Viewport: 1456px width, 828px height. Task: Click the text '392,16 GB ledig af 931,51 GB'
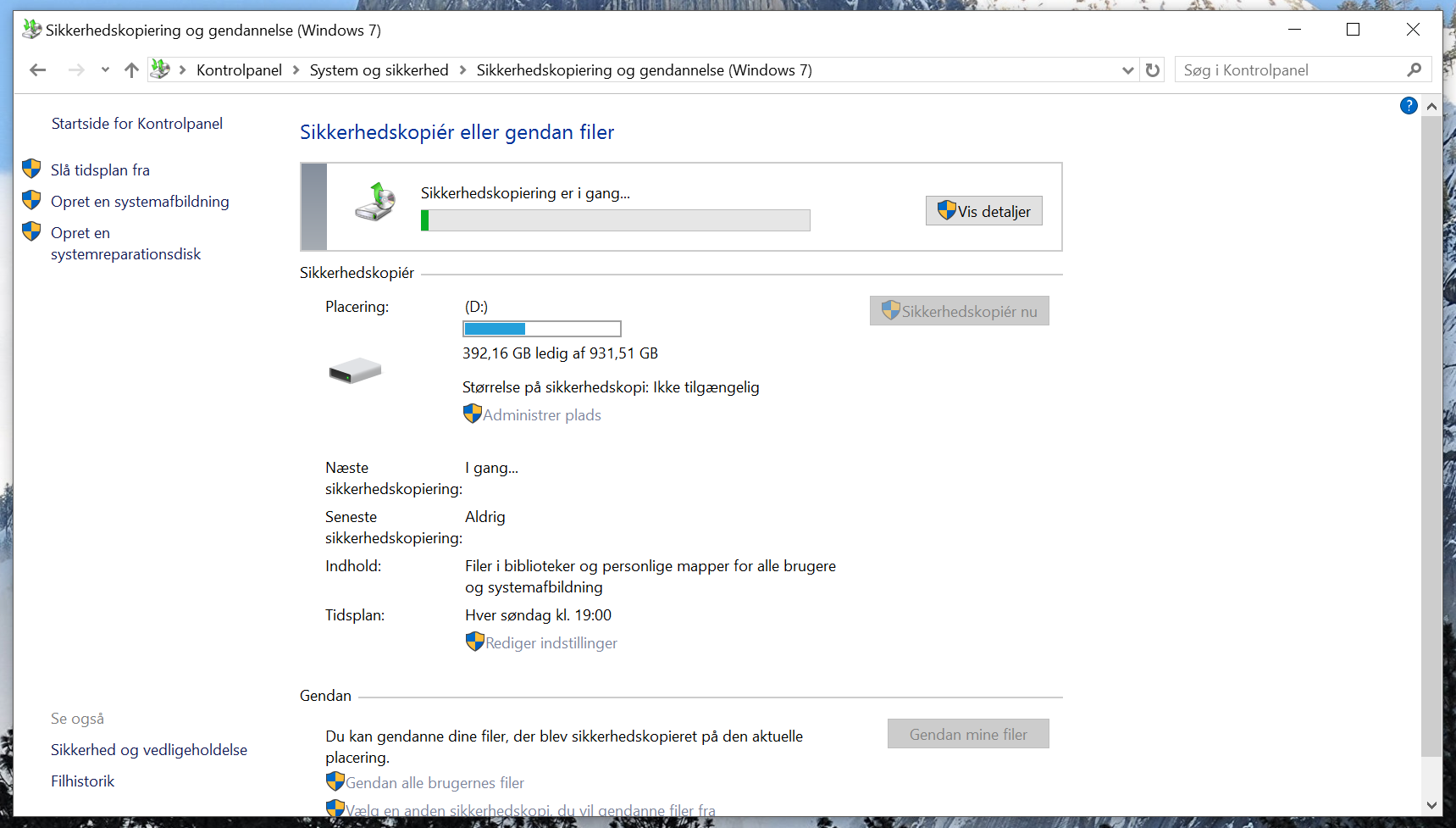pyautogui.click(x=560, y=353)
